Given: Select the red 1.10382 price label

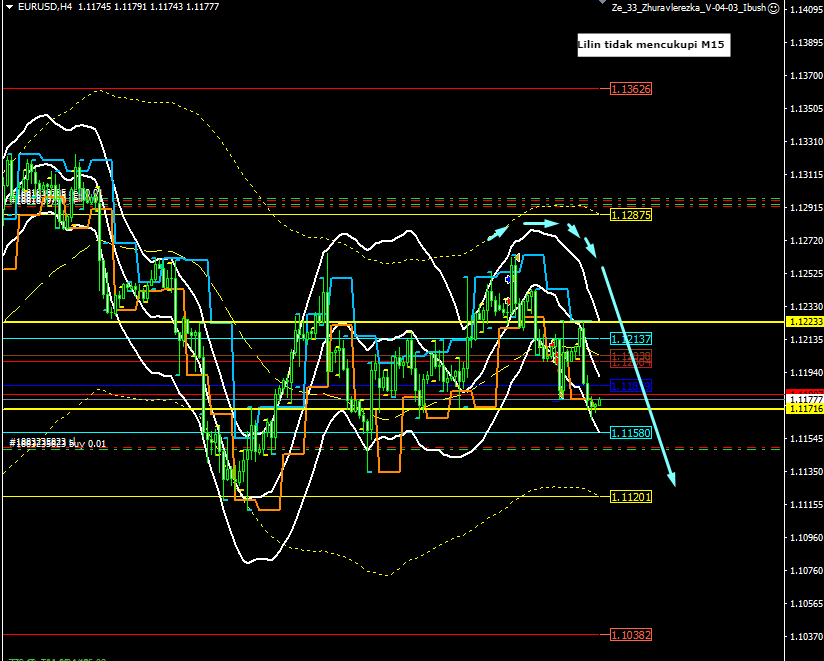Looking at the screenshot, I should coord(631,635).
